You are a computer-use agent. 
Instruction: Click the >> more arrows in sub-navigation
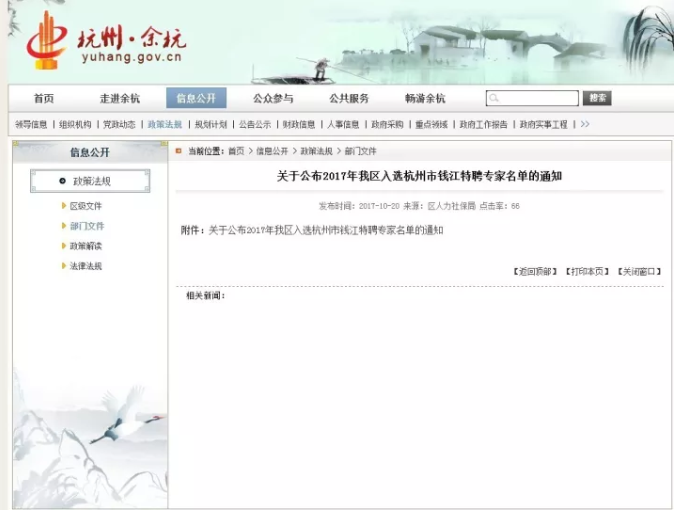(585, 125)
